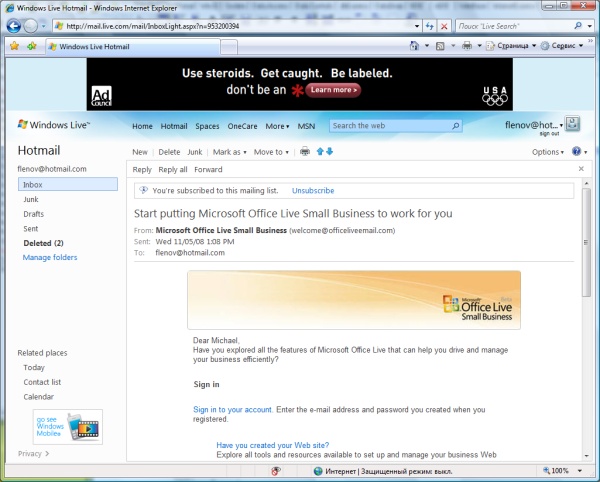Click the Windows Live logo
The image size is (600, 482).
(x=54, y=125)
